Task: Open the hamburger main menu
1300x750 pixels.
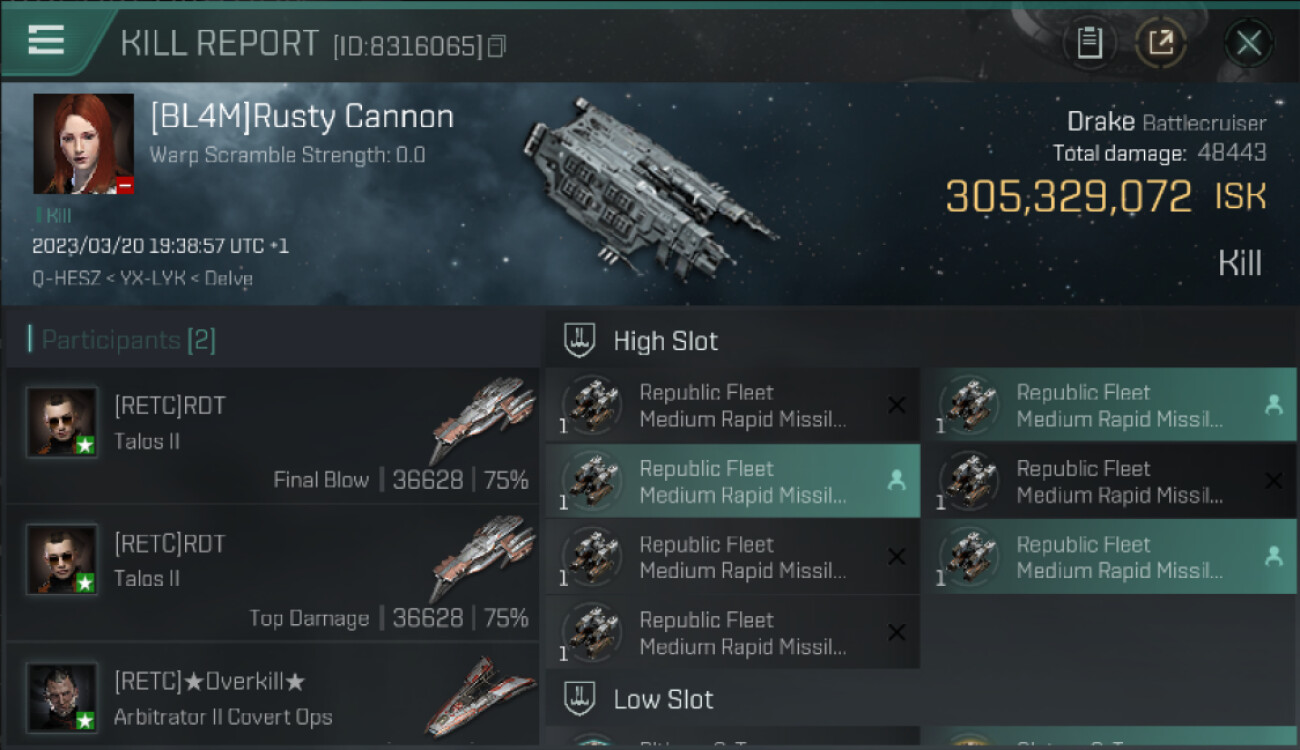Action: point(46,40)
